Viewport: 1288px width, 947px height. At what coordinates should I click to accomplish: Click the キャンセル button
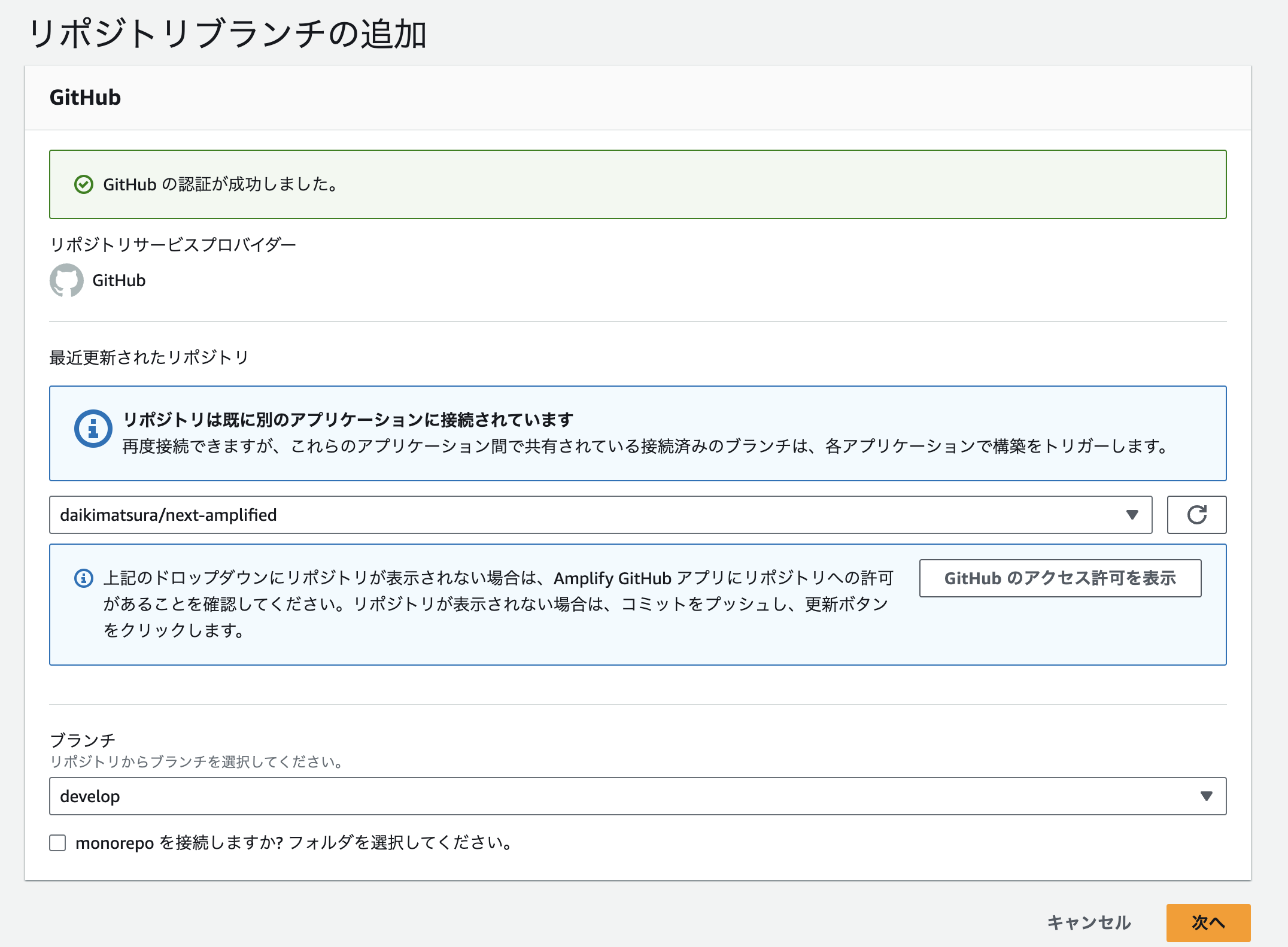point(1089,922)
